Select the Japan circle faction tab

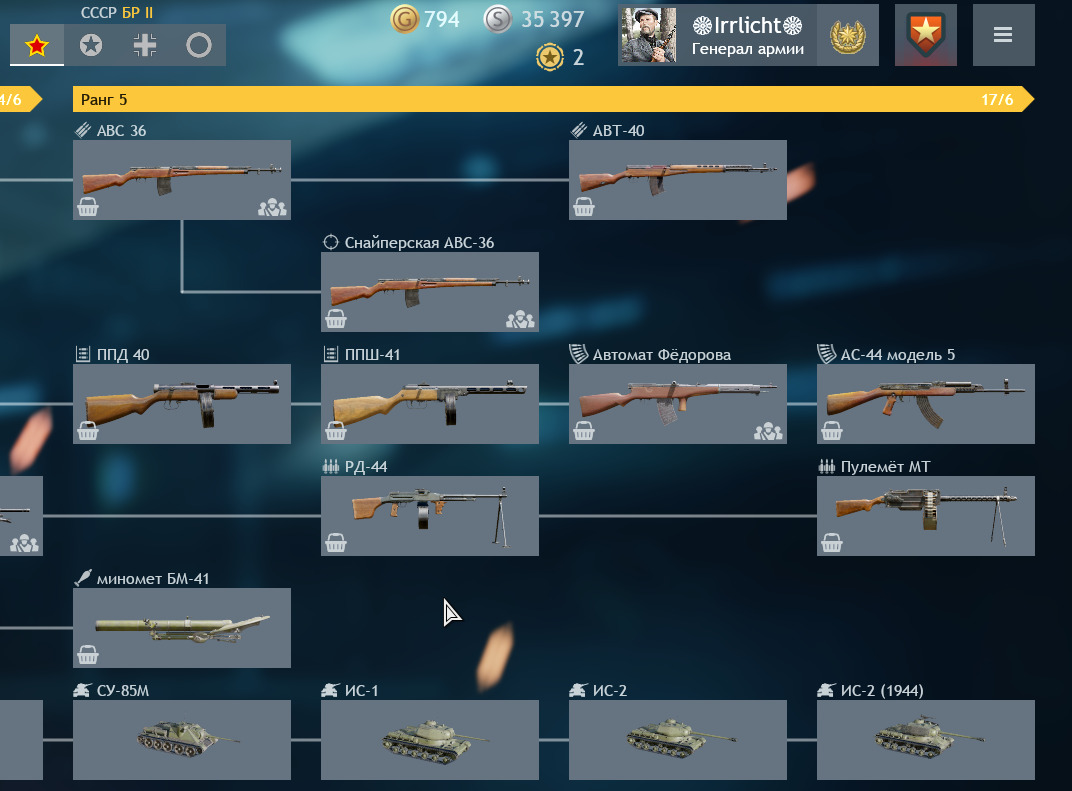point(199,45)
